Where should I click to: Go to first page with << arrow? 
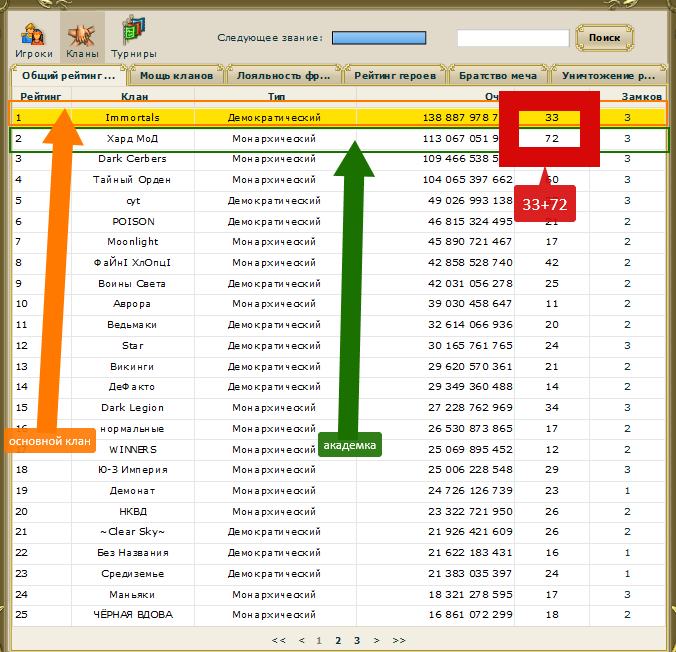(x=279, y=640)
